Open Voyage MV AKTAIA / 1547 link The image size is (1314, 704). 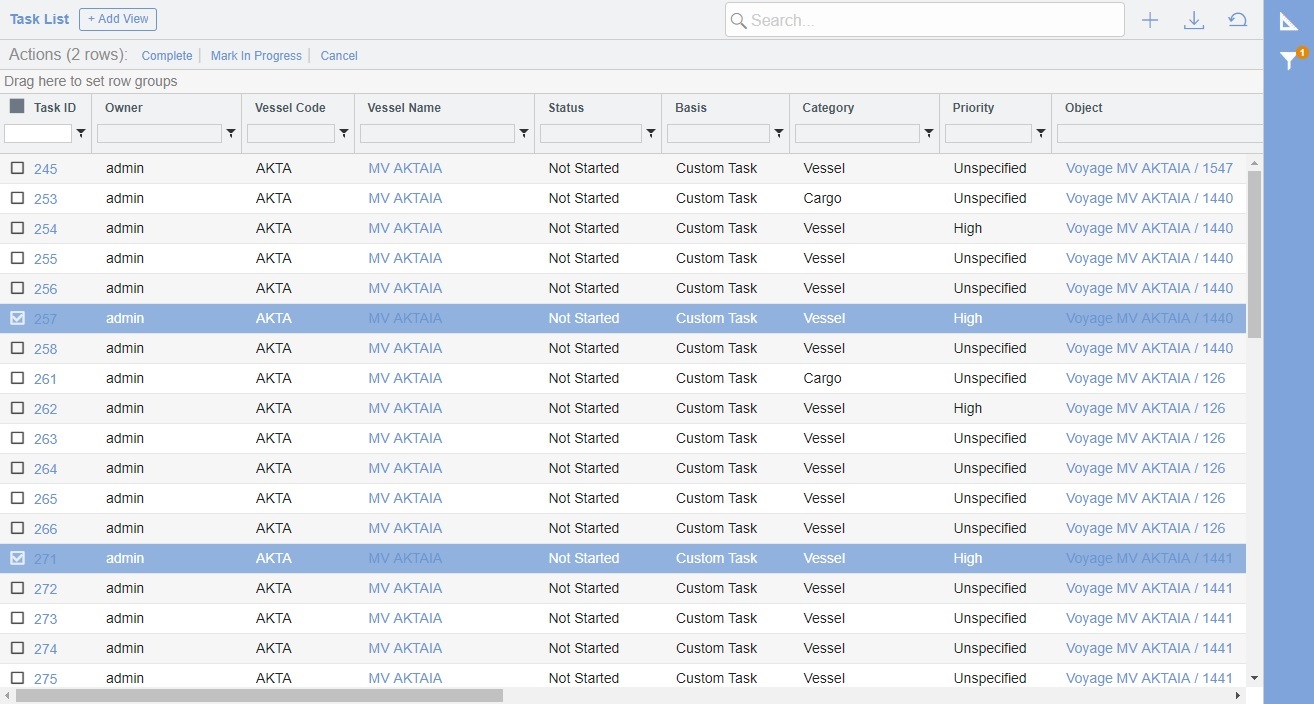[1150, 168]
